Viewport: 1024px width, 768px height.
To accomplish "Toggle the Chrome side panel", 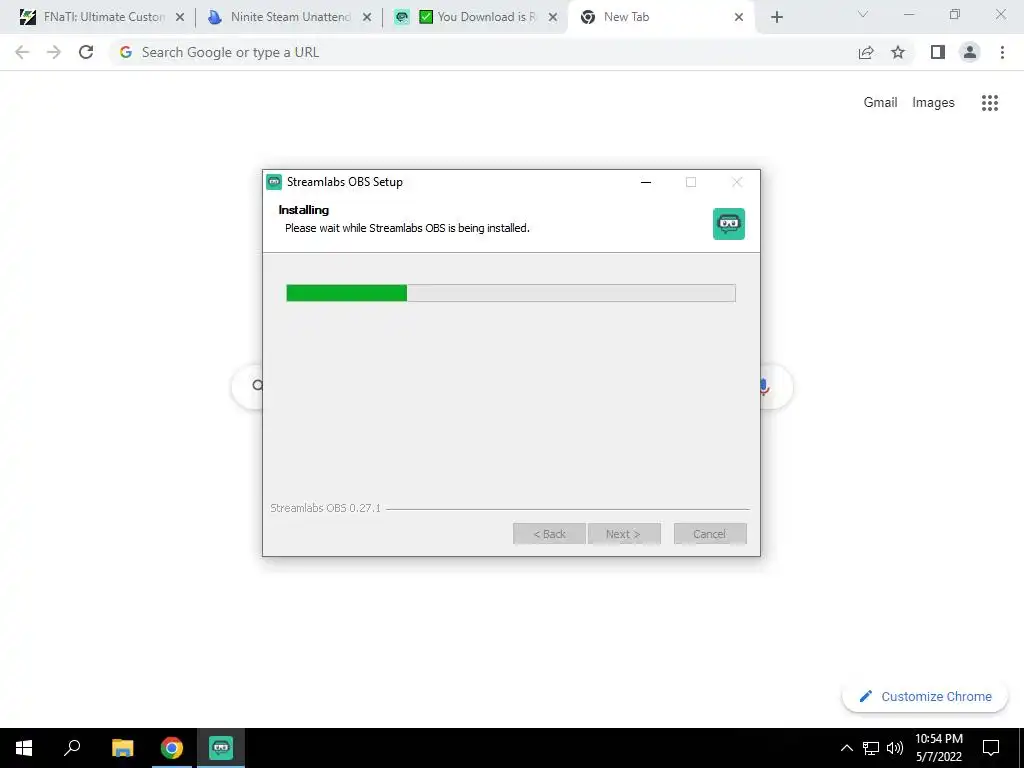I will coord(938,52).
